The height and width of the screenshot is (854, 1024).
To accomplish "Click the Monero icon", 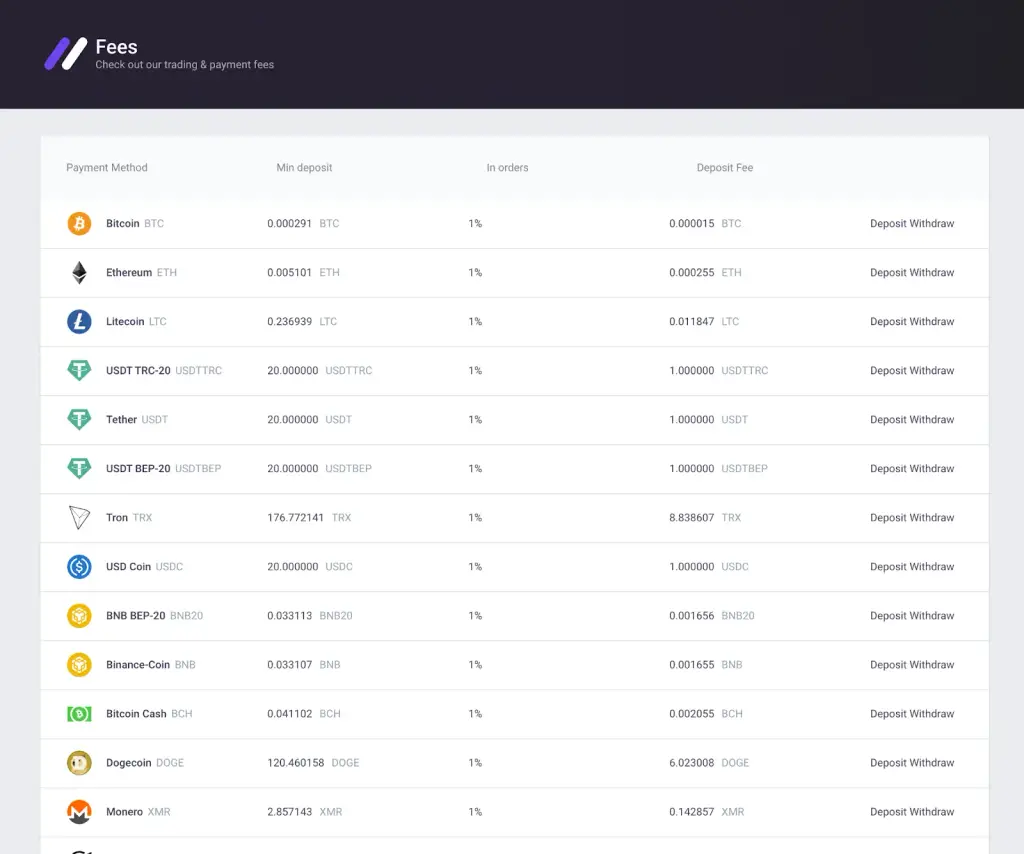I will [x=79, y=812].
